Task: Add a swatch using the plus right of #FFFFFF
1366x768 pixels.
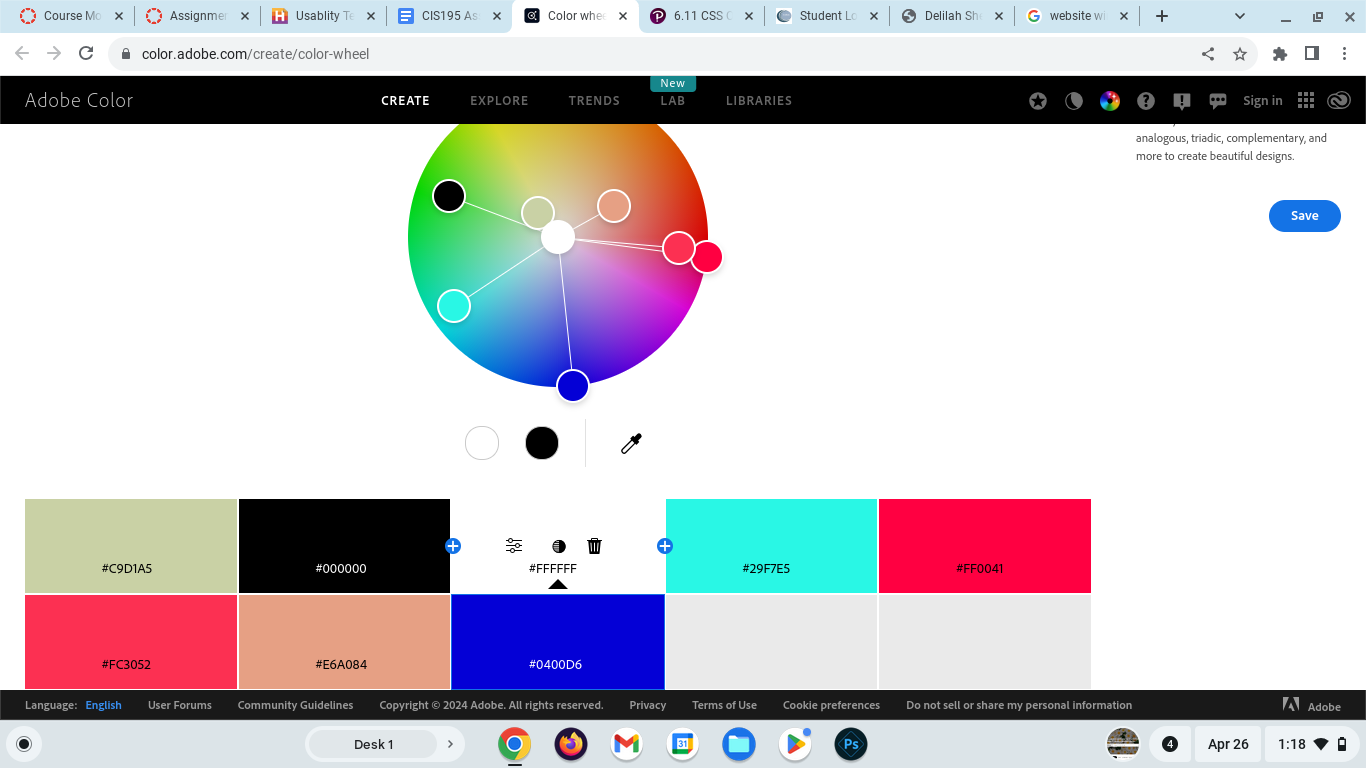Action: [665, 546]
